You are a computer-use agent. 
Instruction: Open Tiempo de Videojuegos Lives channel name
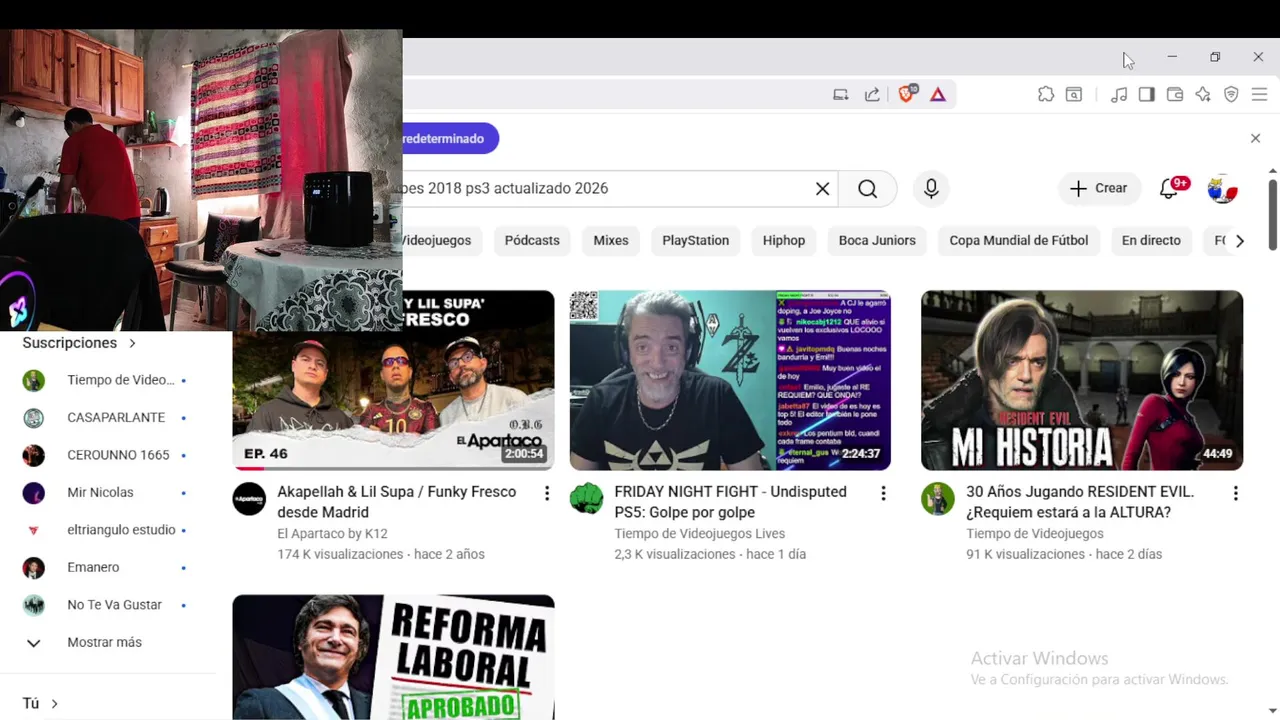point(699,534)
